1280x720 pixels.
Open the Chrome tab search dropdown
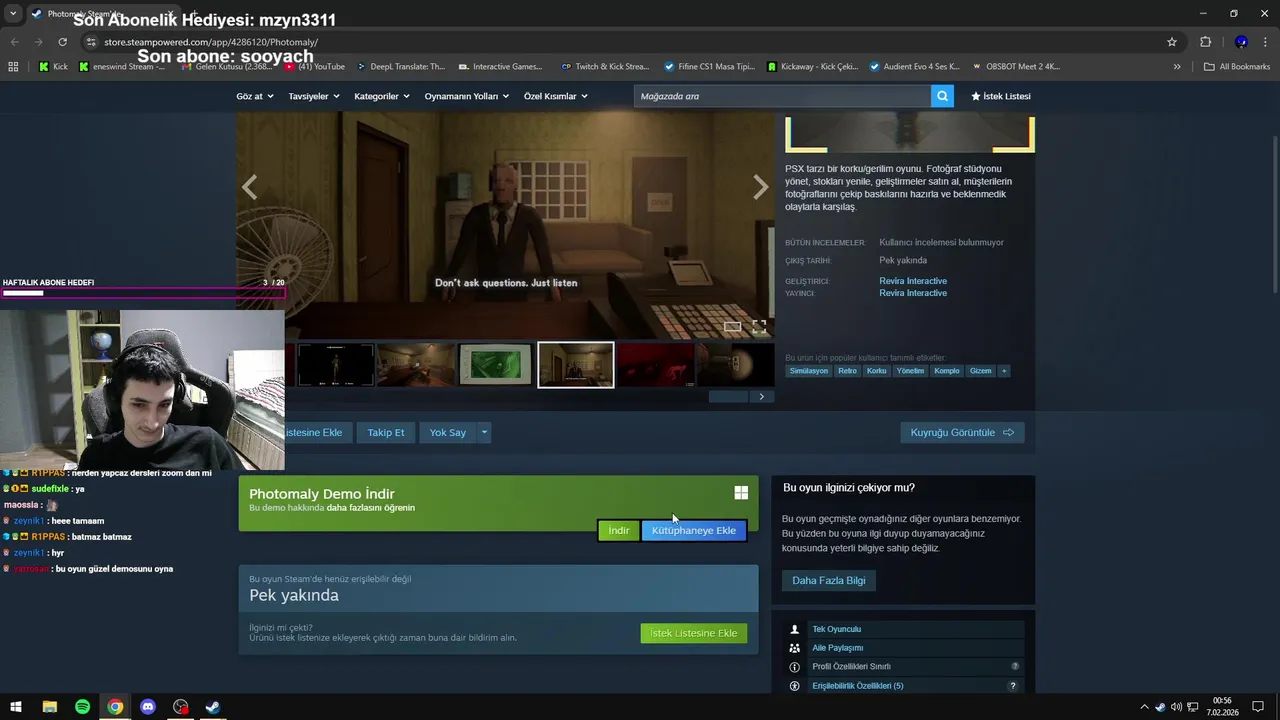(13, 13)
